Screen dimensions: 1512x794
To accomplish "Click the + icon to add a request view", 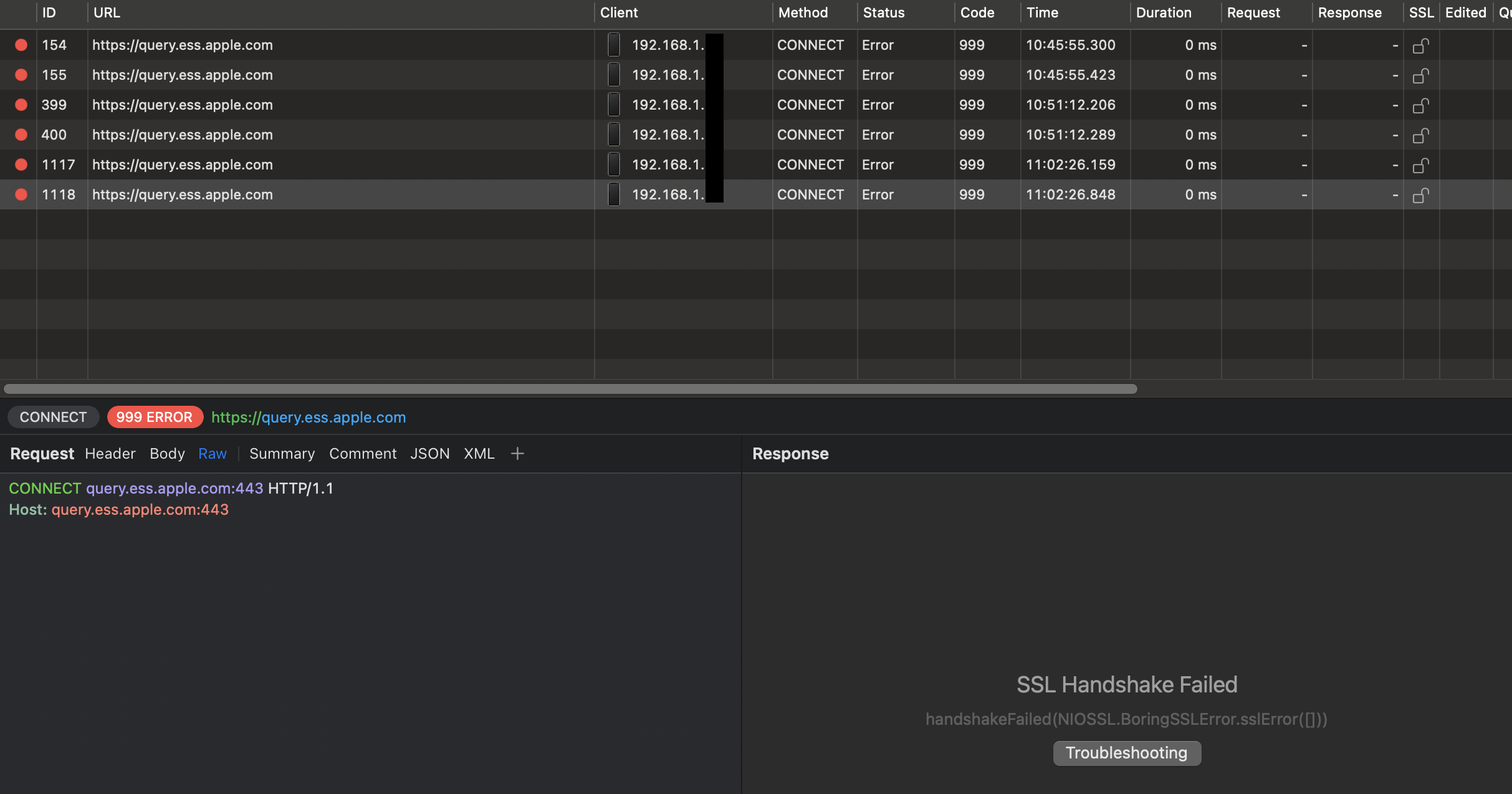I will click(x=517, y=454).
